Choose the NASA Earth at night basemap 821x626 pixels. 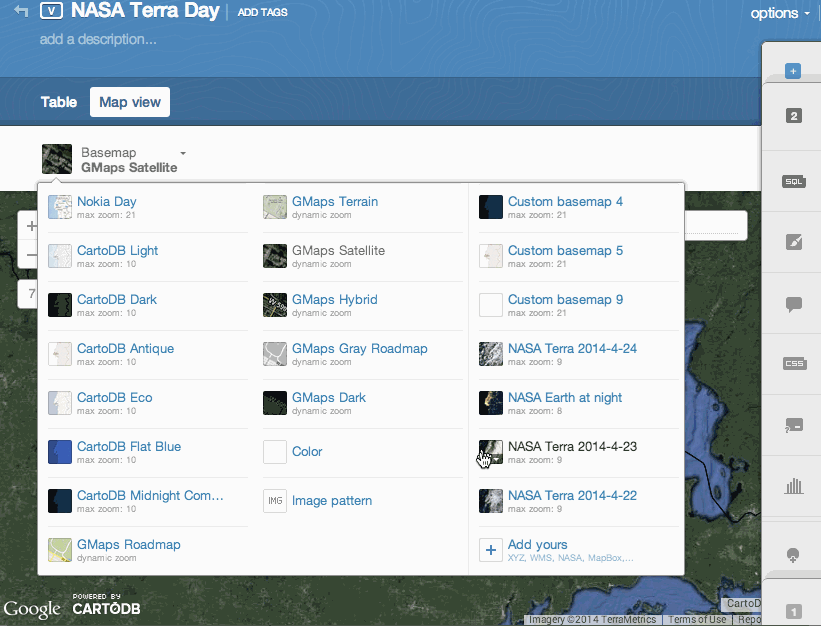(564, 398)
